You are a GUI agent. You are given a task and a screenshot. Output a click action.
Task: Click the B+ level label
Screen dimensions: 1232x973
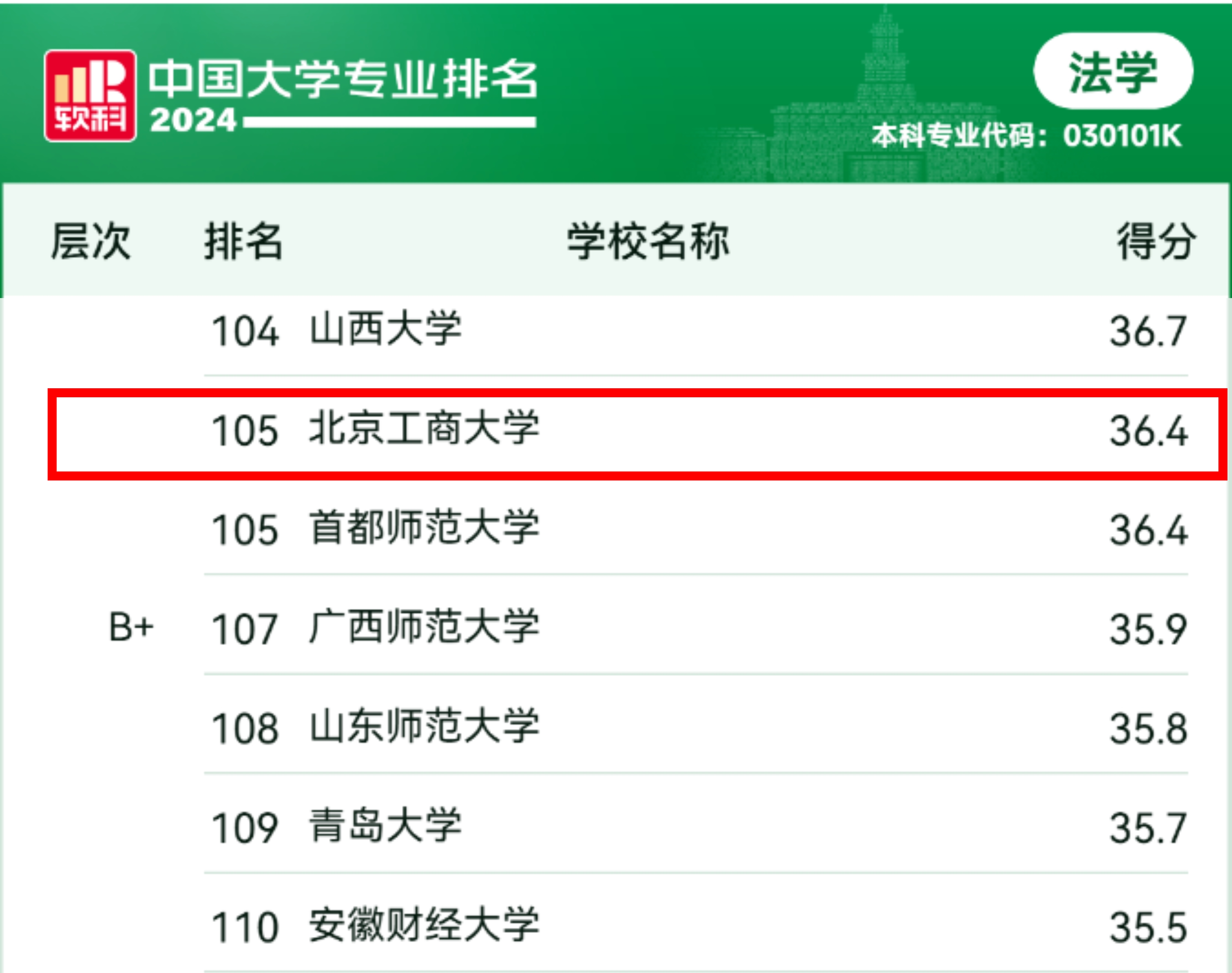(131, 627)
